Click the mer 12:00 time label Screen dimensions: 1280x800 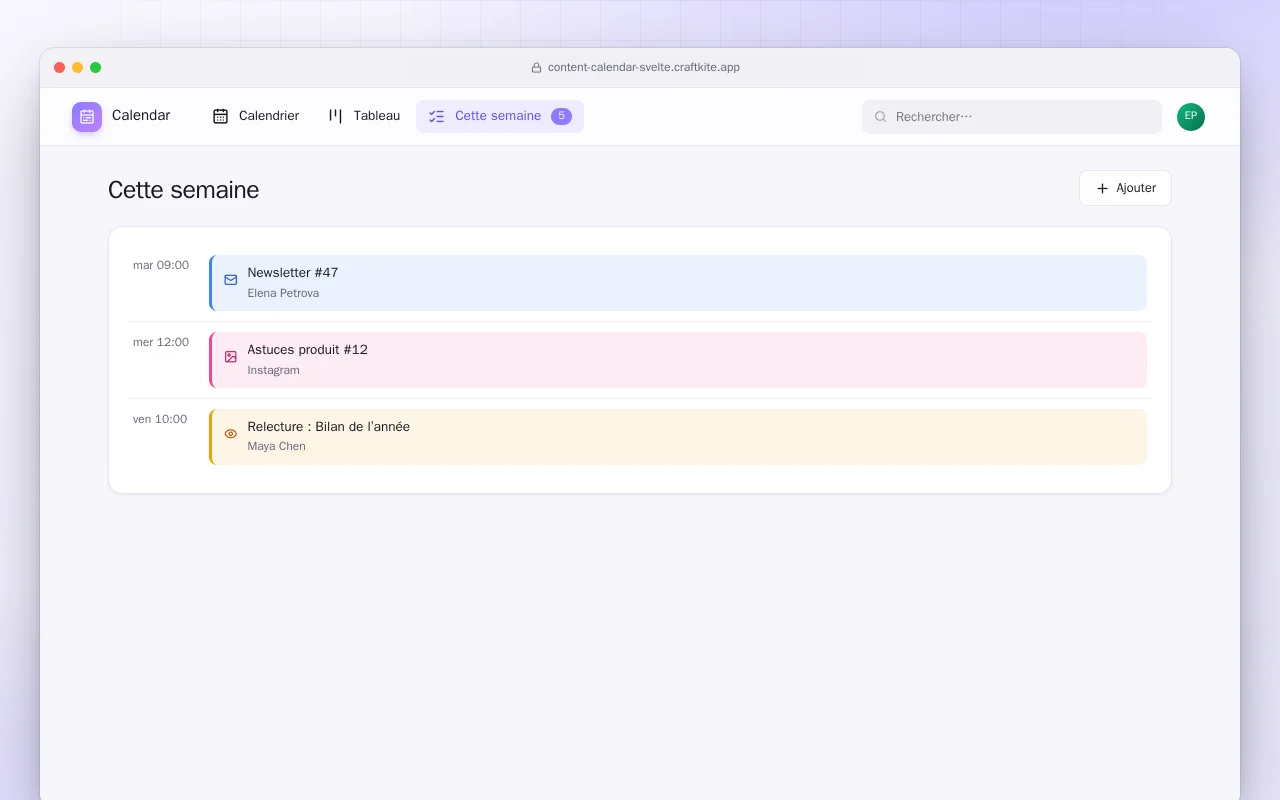[161, 343]
